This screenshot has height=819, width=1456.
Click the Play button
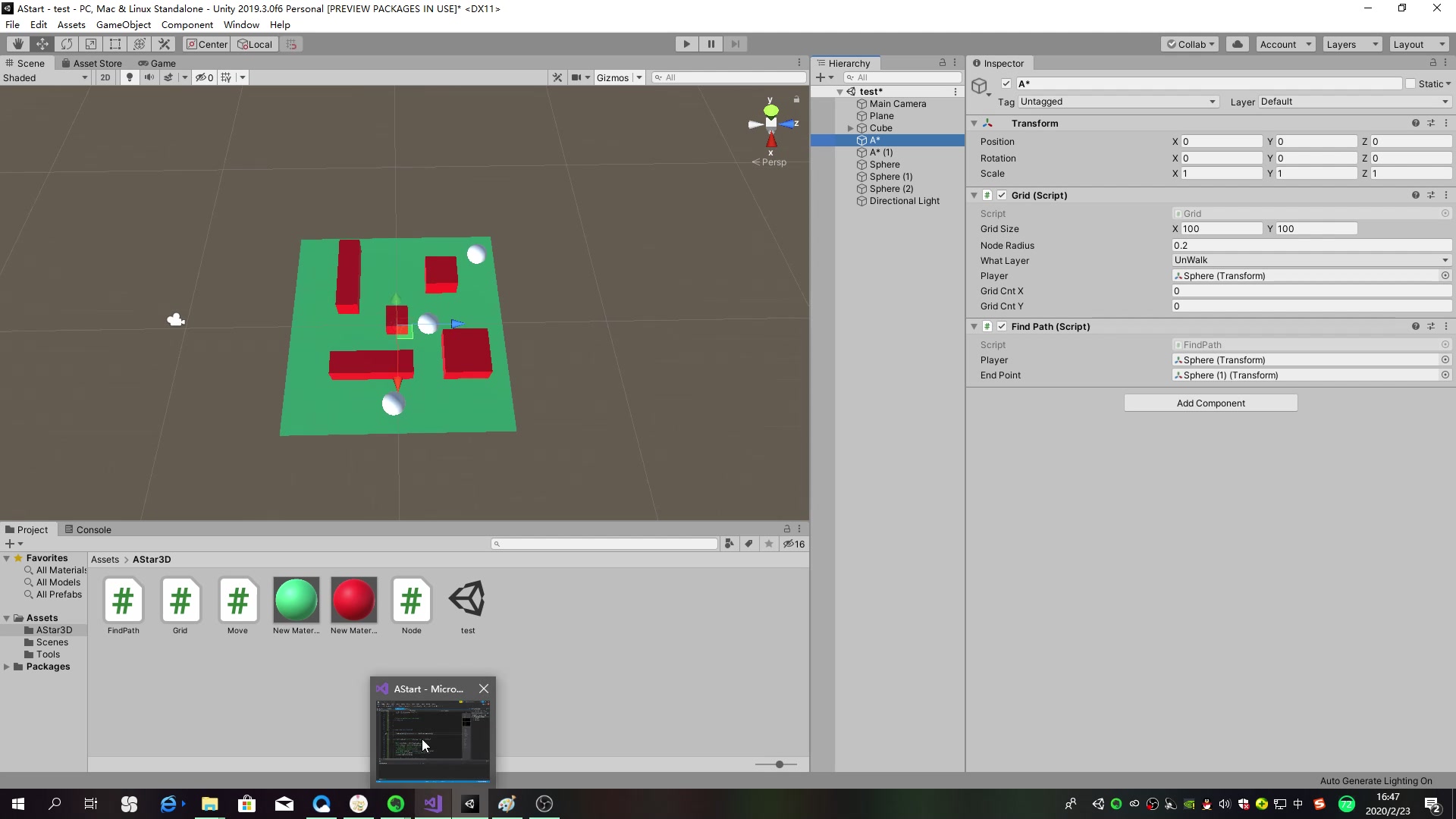(686, 43)
